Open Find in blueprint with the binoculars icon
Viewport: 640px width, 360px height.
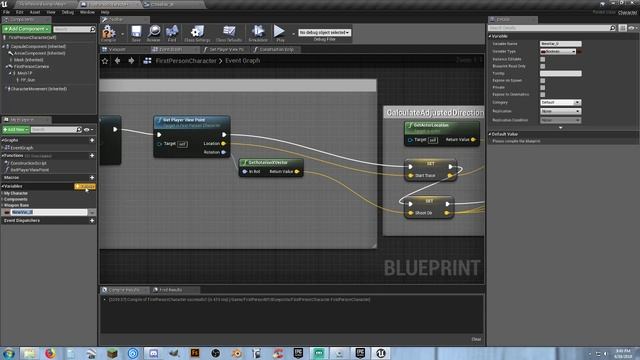[172, 33]
